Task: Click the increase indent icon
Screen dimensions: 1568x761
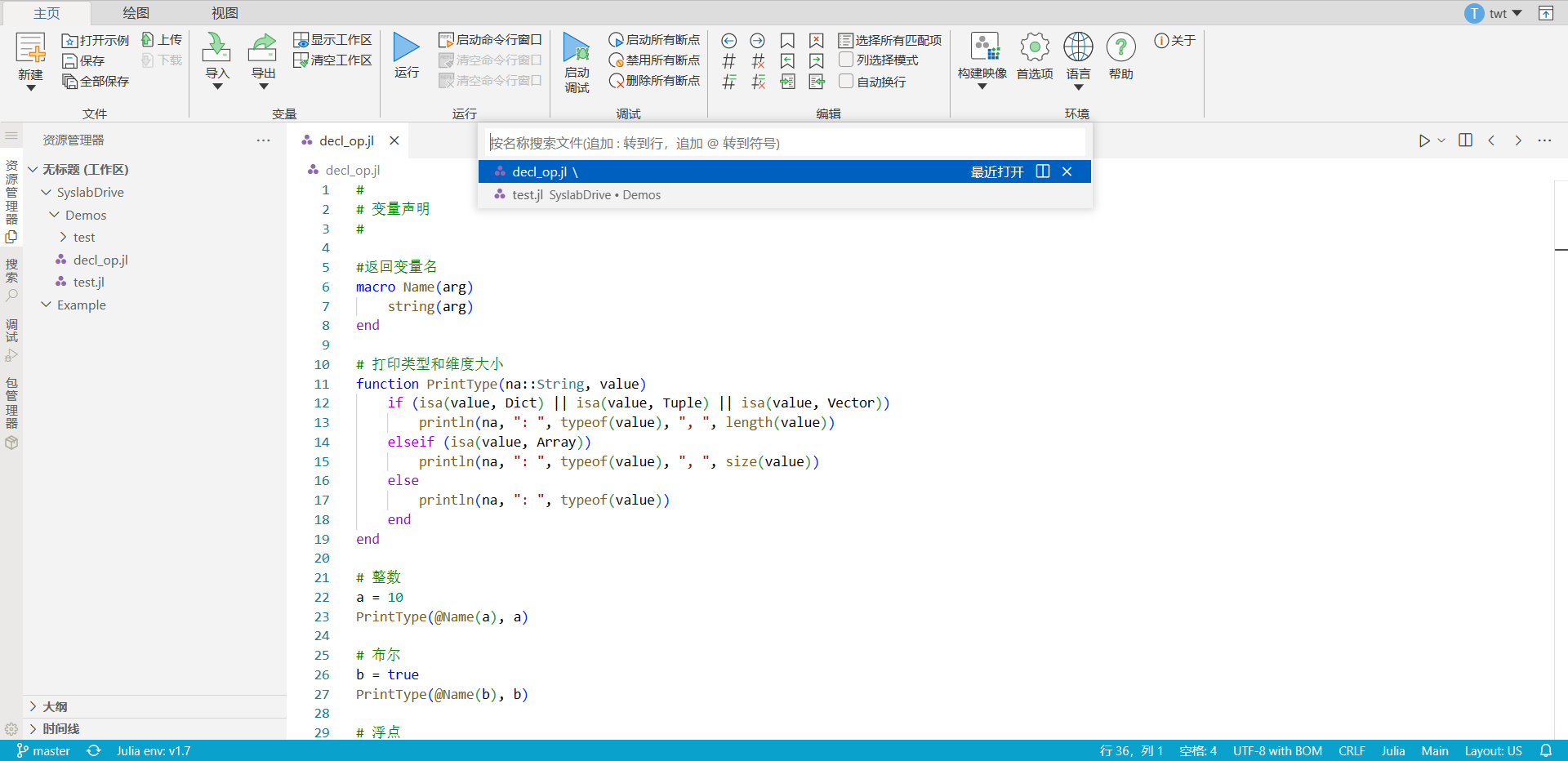Action: click(787, 82)
